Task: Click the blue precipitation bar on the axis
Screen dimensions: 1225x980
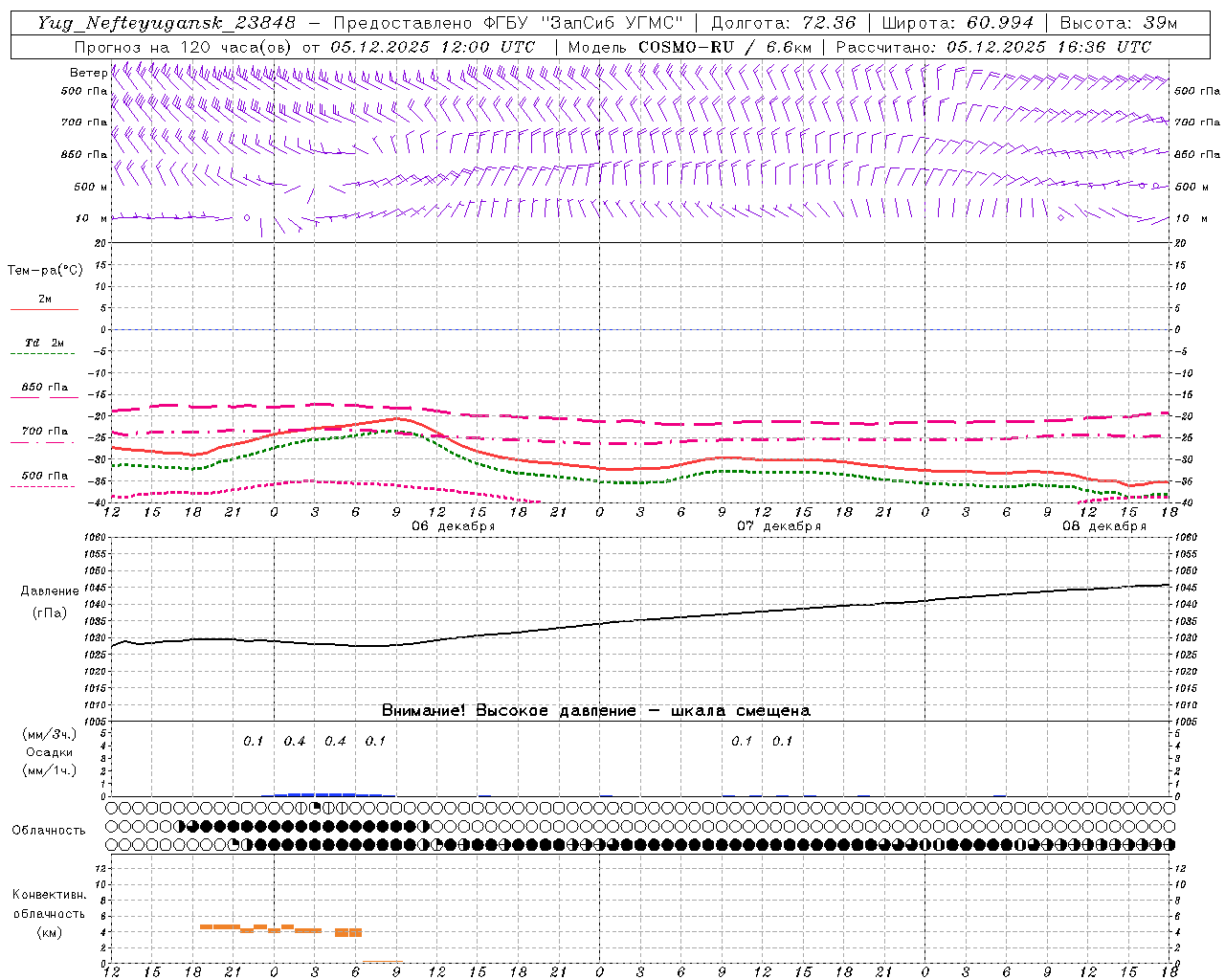Action: (325, 794)
